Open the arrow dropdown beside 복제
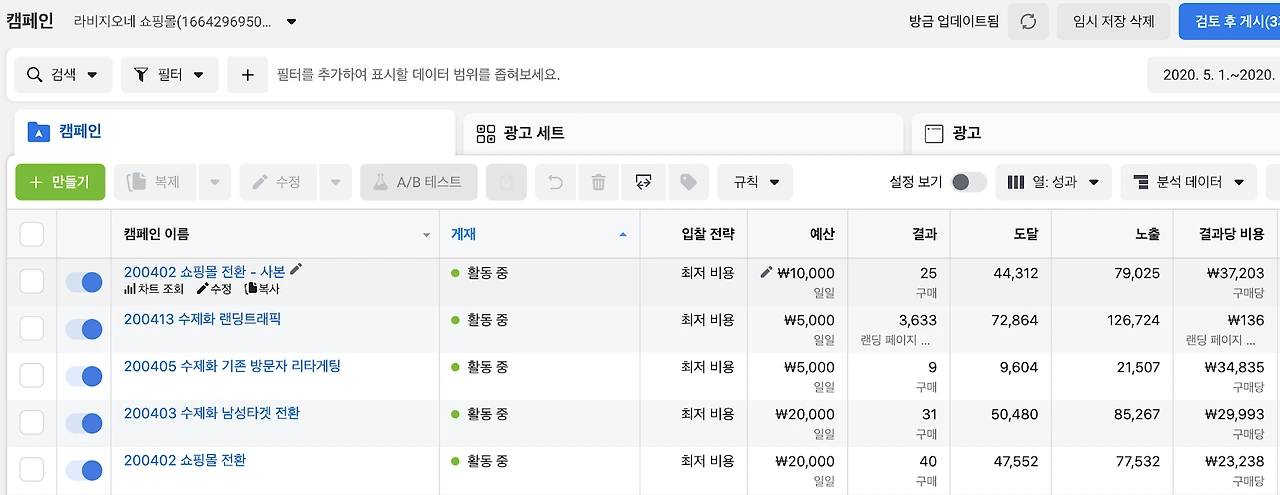Screen dimensions: 1280x495 tap(214, 182)
